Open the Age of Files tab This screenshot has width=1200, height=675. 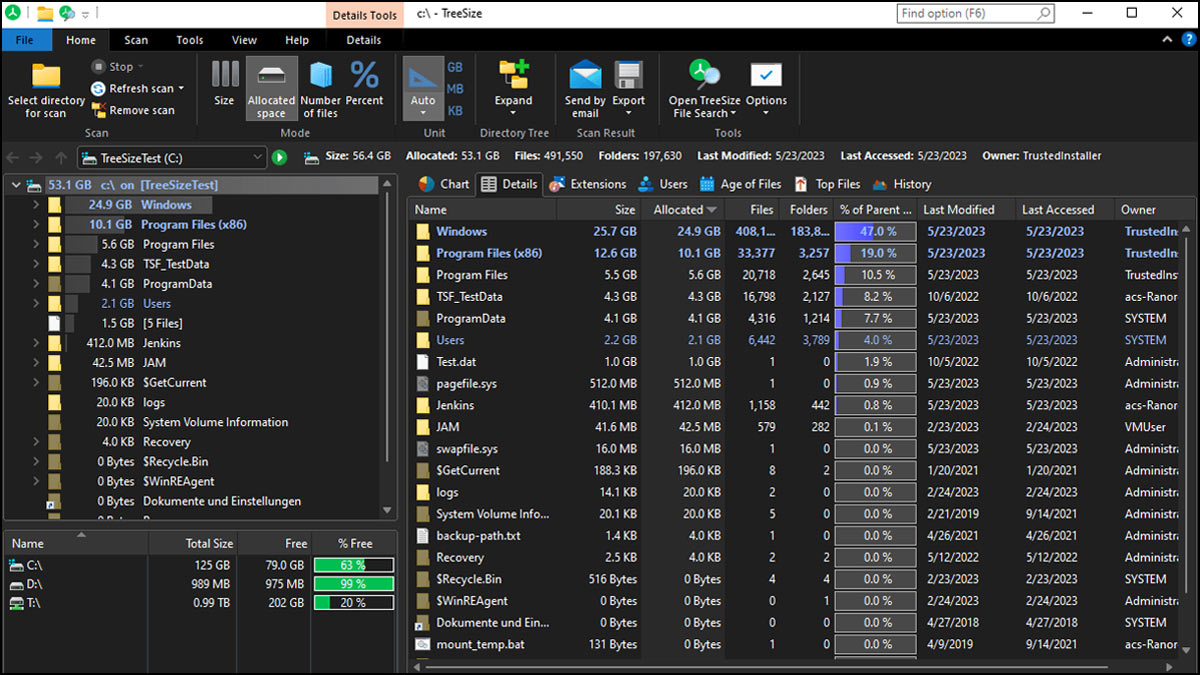(x=740, y=184)
